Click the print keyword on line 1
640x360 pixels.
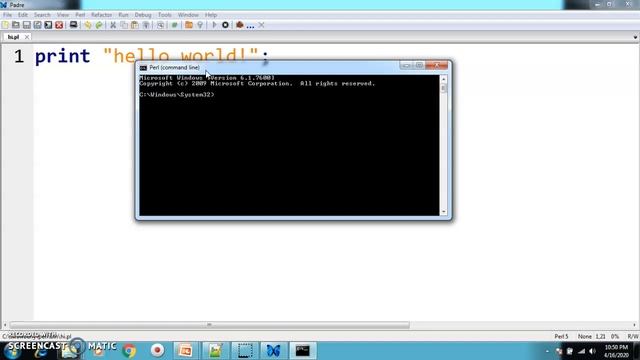(62, 56)
